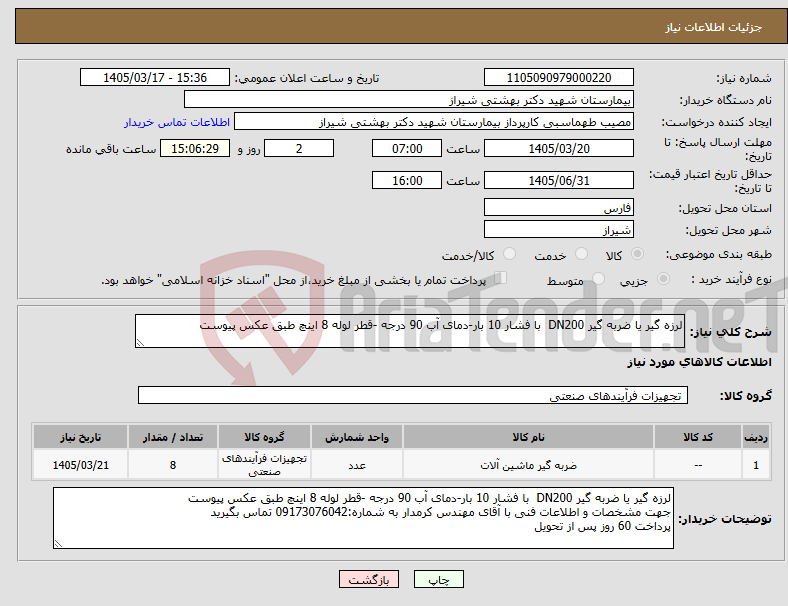Click the cell ضربه گیر ماشین آلات
The width and height of the screenshot is (788, 606).
(x=528, y=465)
